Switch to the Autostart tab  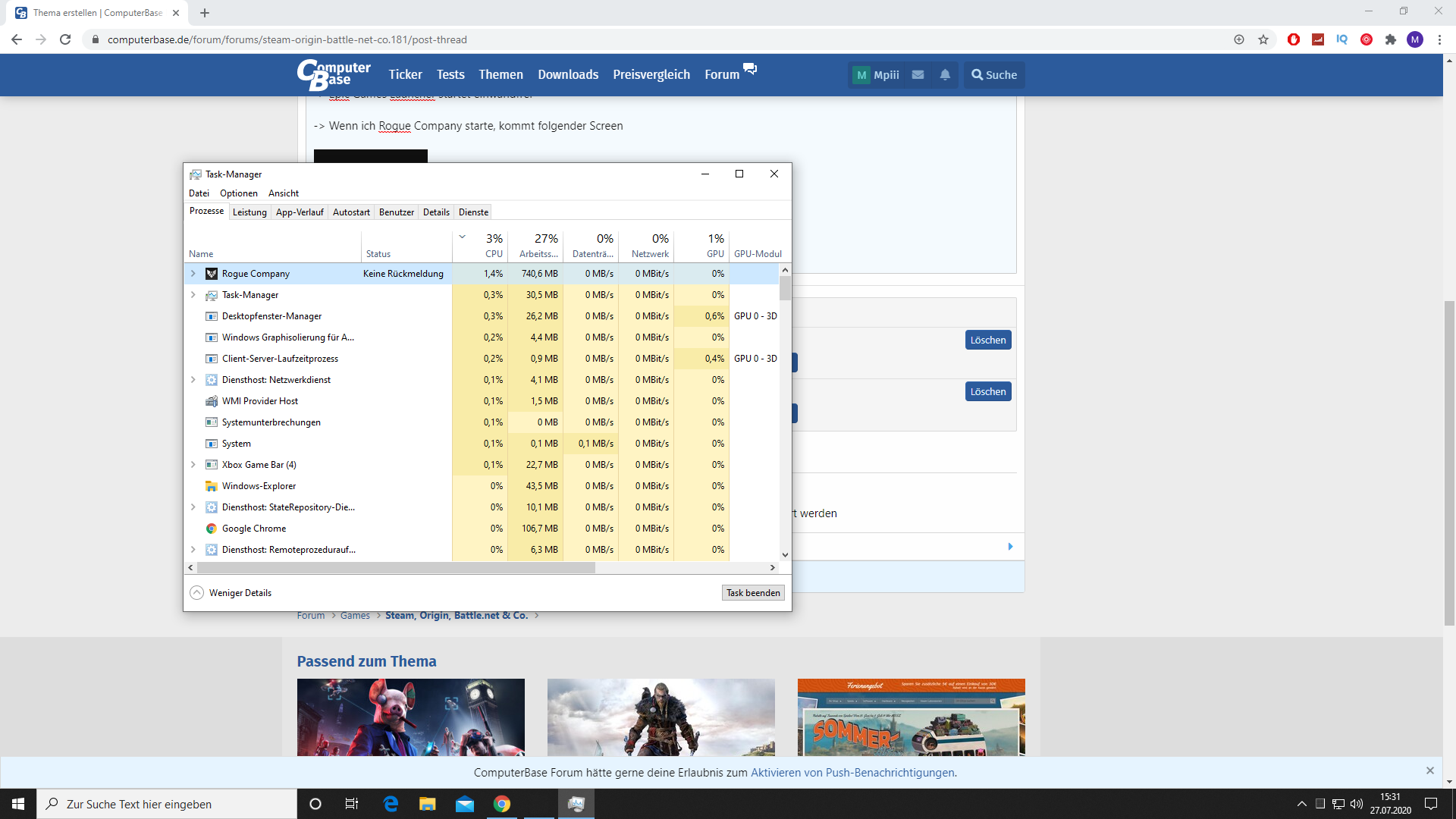351,212
